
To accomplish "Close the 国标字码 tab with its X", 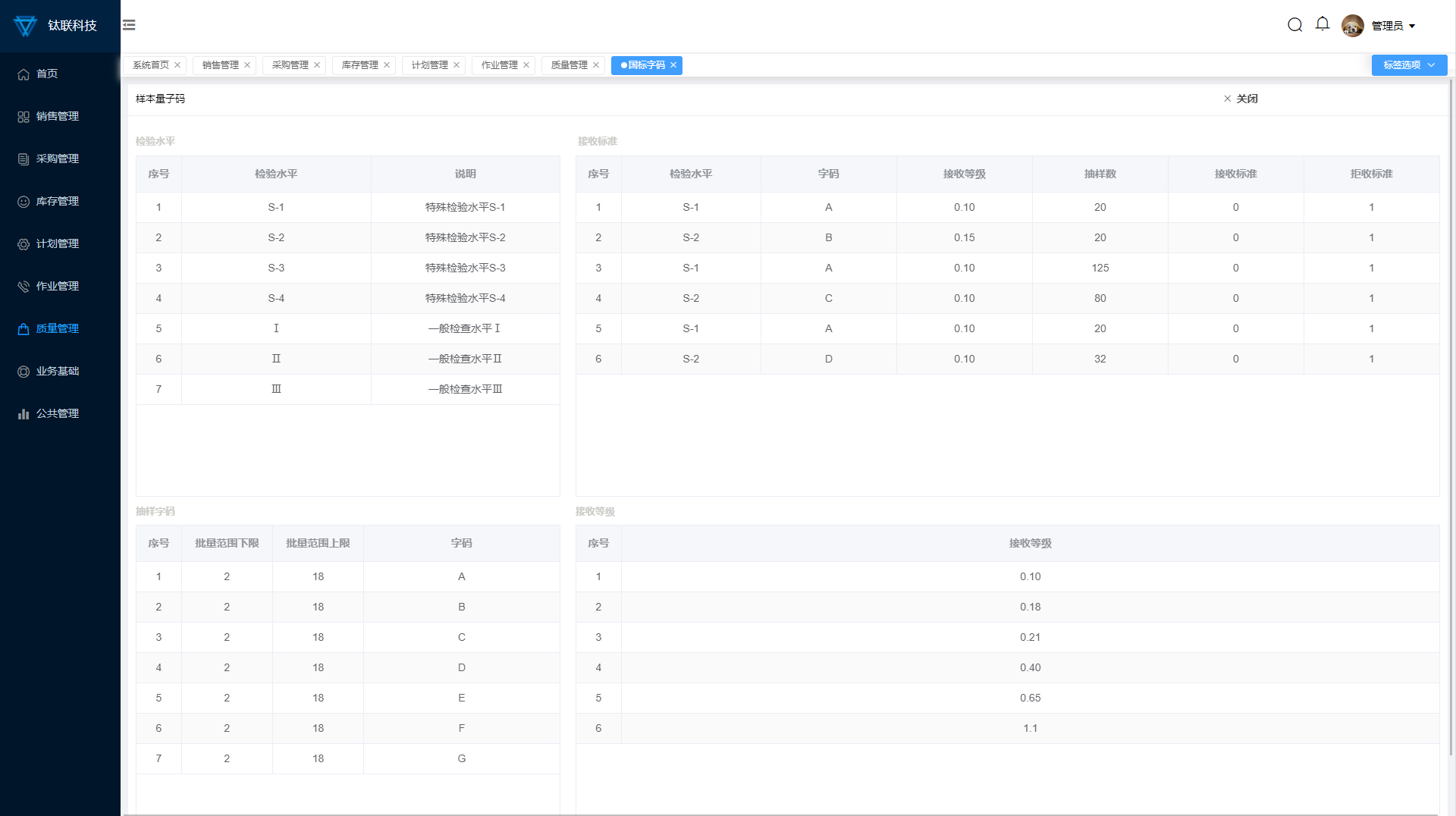I will 673,65.
